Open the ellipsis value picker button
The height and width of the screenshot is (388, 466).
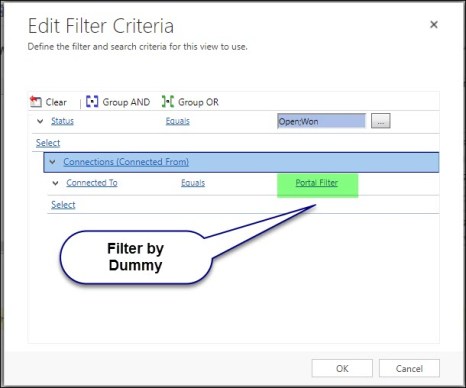[x=381, y=121]
